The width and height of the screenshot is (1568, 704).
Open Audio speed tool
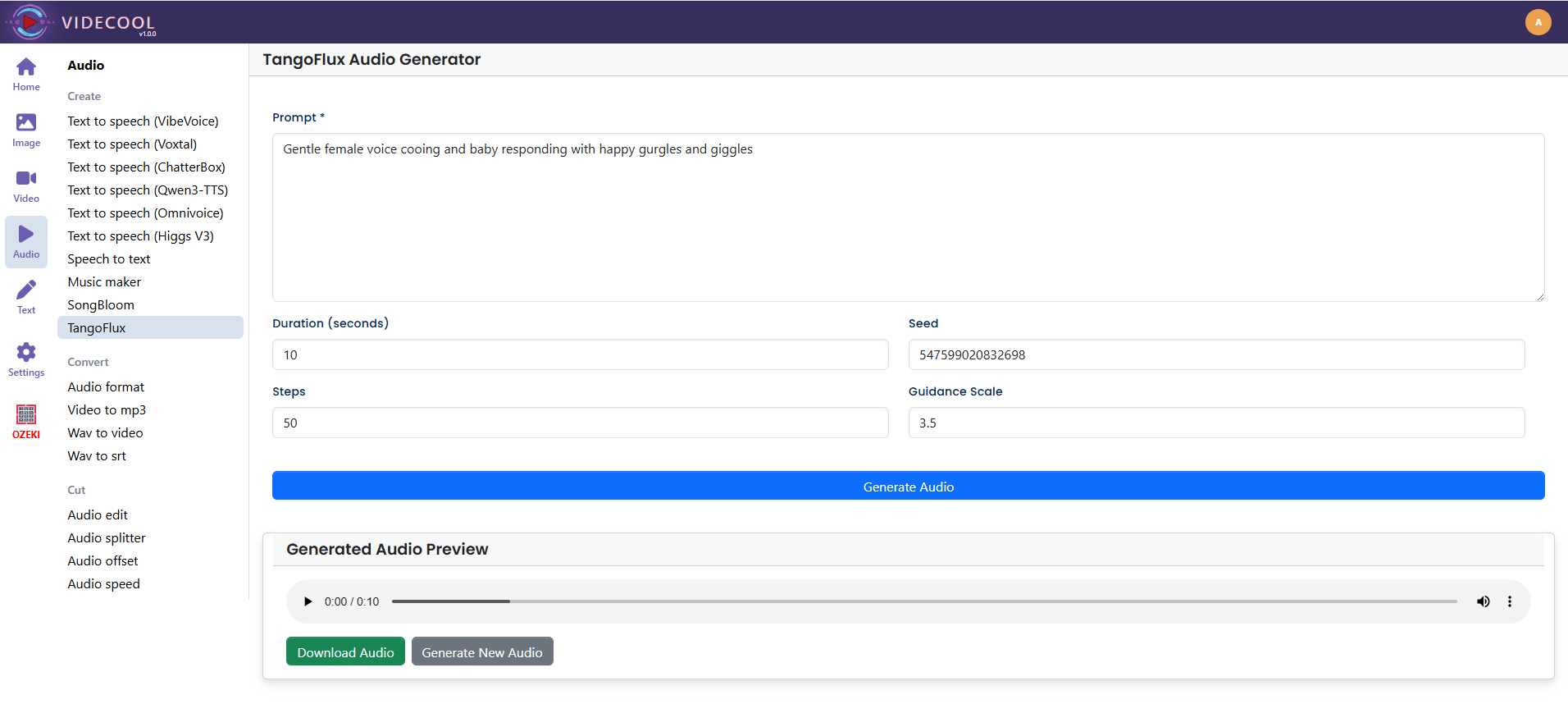(103, 583)
